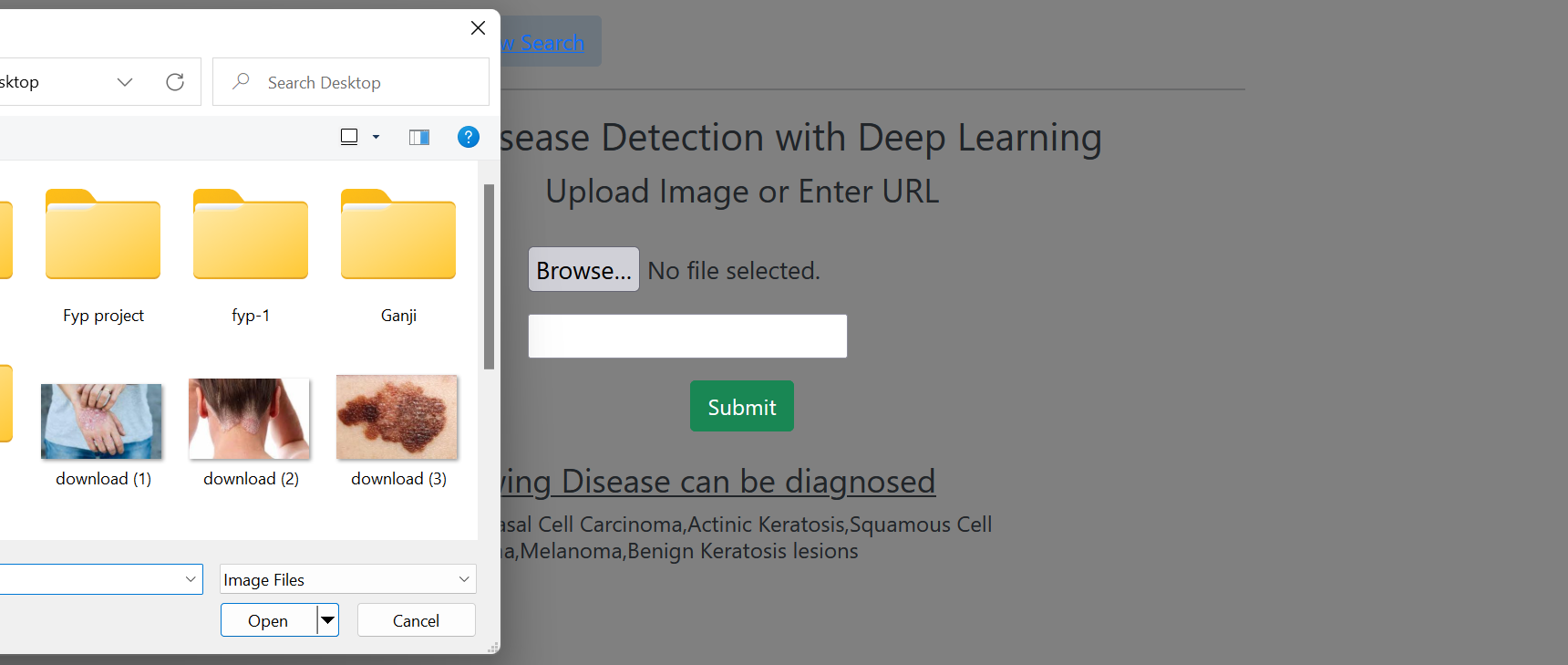Image resolution: width=1568 pixels, height=665 pixels.
Task: Click the URL entry field
Action: click(686, 336)
